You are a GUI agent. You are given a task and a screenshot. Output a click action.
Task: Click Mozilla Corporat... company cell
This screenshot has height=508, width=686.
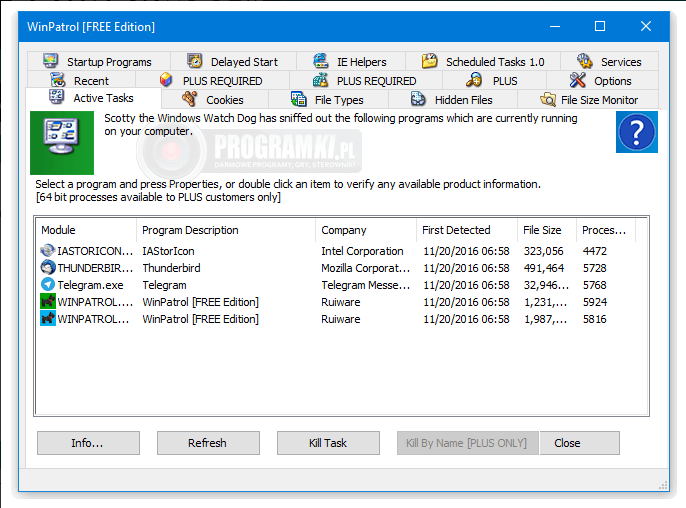[x=365, y=268]
